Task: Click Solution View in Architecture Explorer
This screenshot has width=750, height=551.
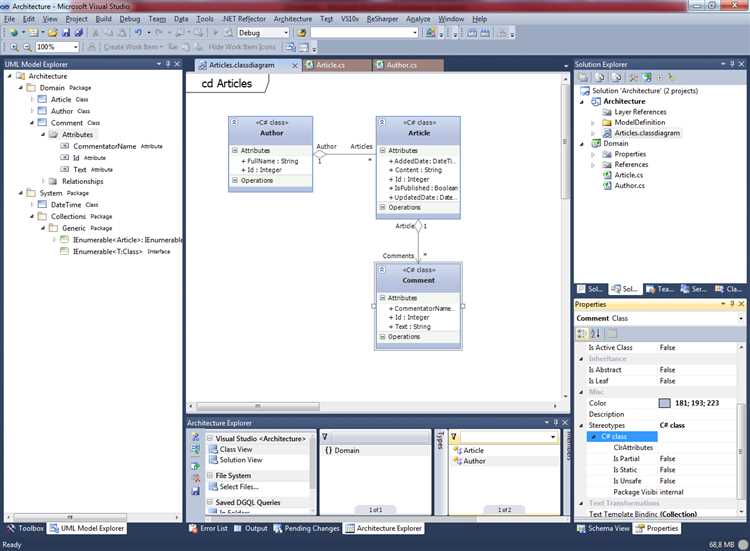Action: (x=241, y=460)
